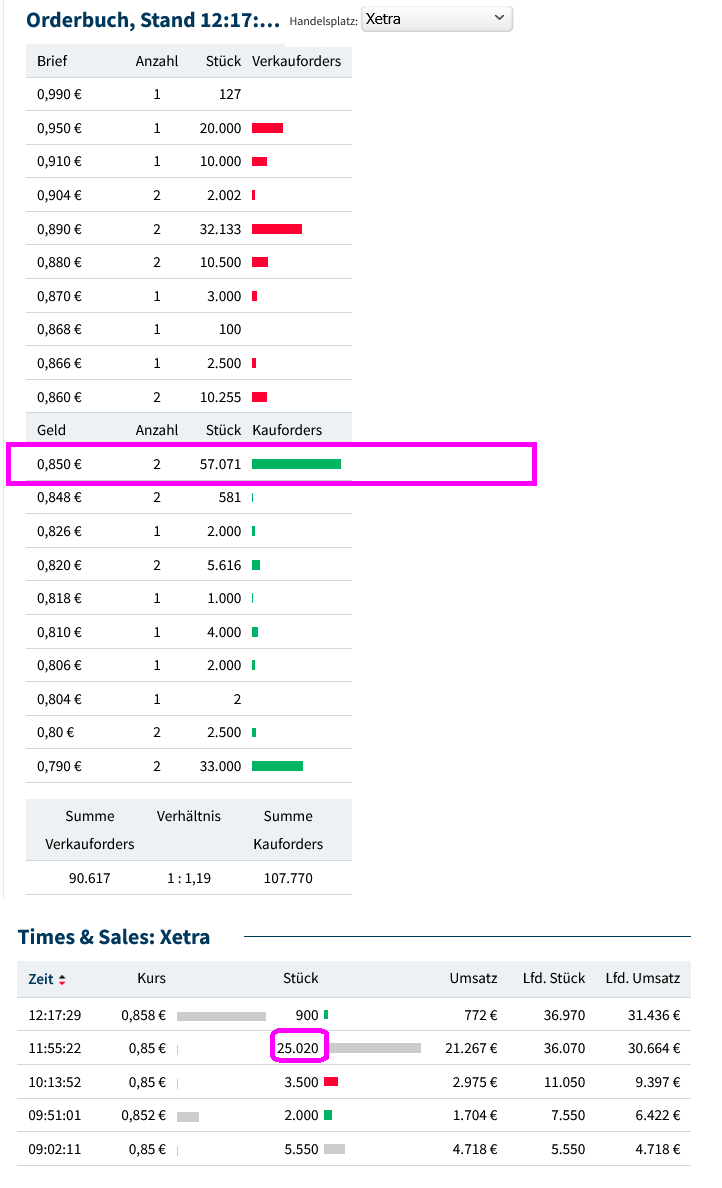The height and width of the screenshot is (1188, 722).
Task: Click the green indicator next to 900 Stück
Action: (x=326, y=1015)
